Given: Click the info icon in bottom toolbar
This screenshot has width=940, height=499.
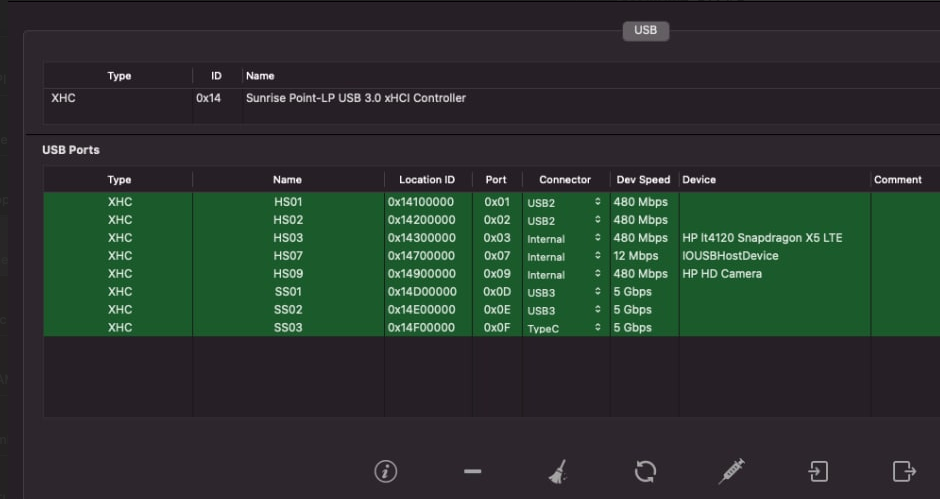Looking at the screenshot, I should point(385,471).
